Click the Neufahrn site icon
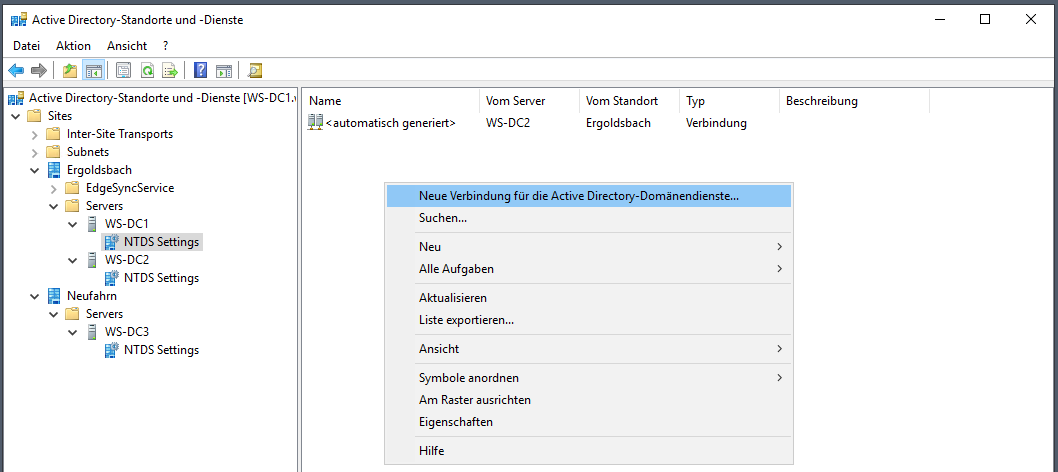This screenshot has width=1058, height=472. click(x=53, y=295)
